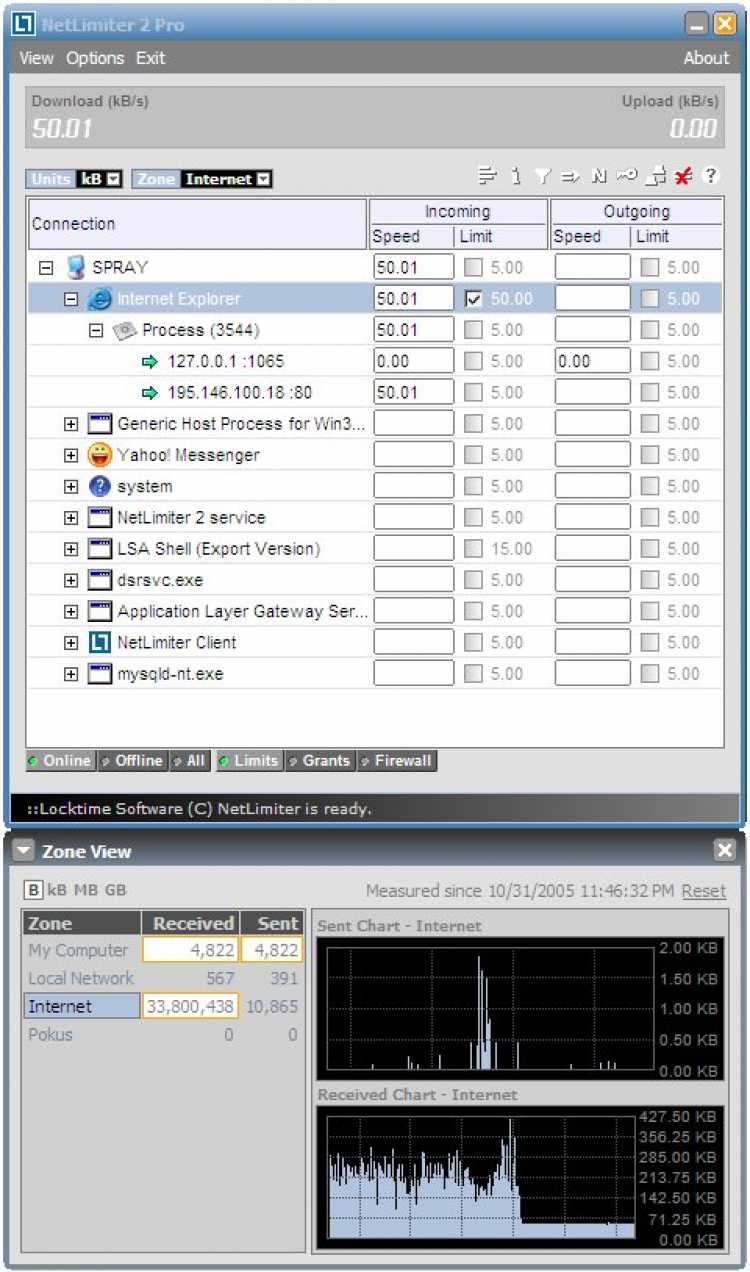Select the Online tab
Screen dimensions: 750x1272
pyautogui.click(x=61, y=761)
